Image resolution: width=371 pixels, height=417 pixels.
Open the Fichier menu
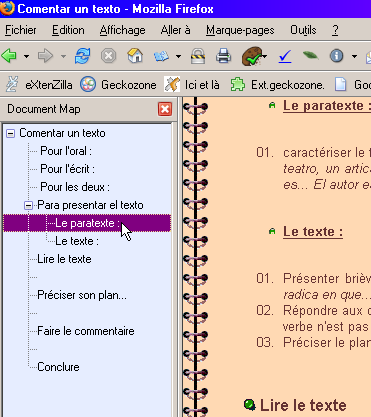coord(21,30)
